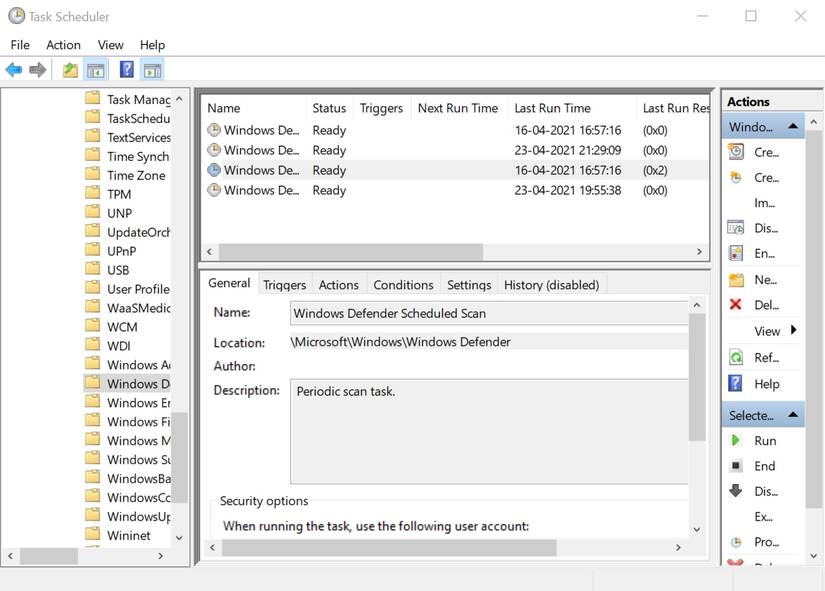Click the End stop icon
Image resolution: width=825 pixels, height=591 pixels.
[736, 465]
